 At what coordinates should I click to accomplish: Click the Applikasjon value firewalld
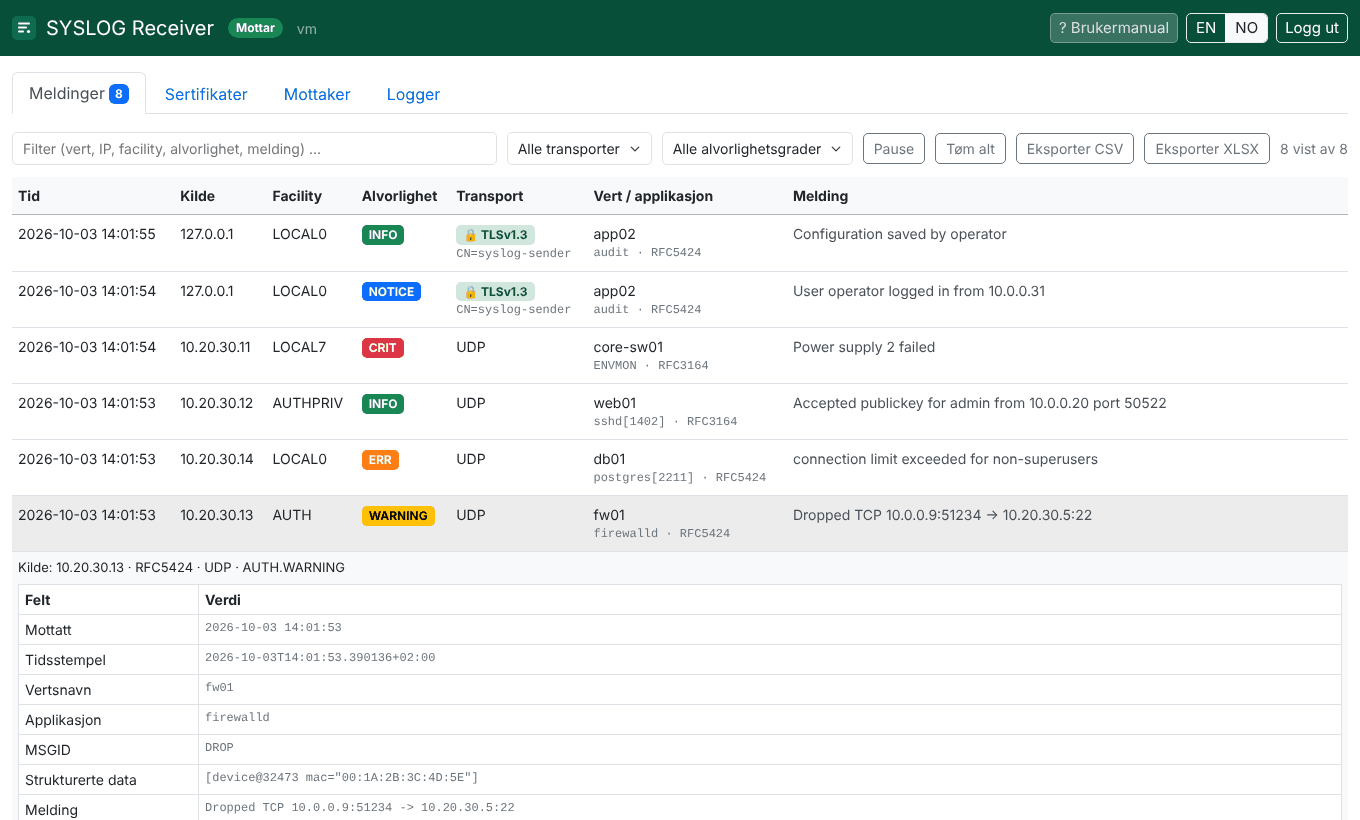(237, 717)
